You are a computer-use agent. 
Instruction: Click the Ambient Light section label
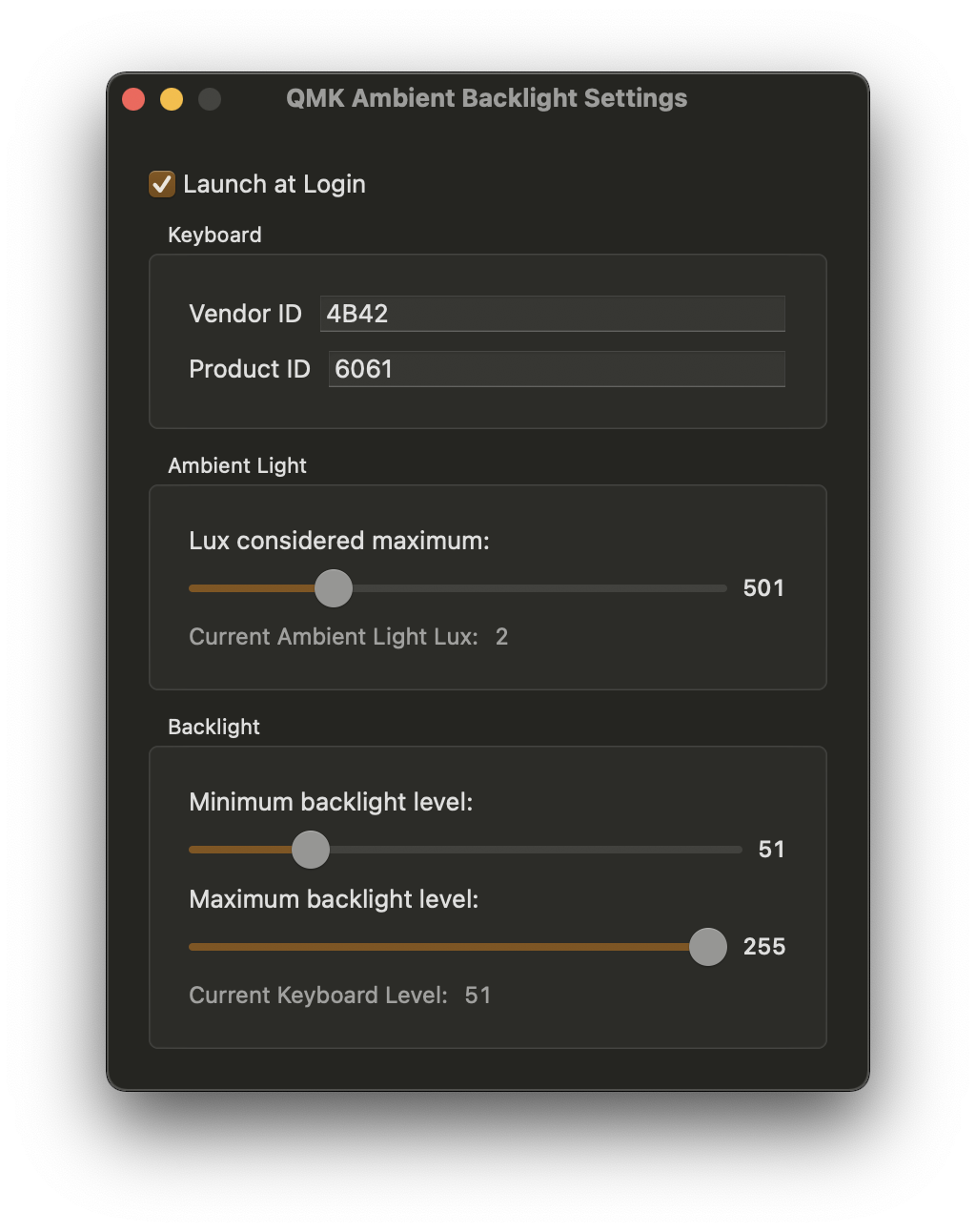click(x=237, y=465)
